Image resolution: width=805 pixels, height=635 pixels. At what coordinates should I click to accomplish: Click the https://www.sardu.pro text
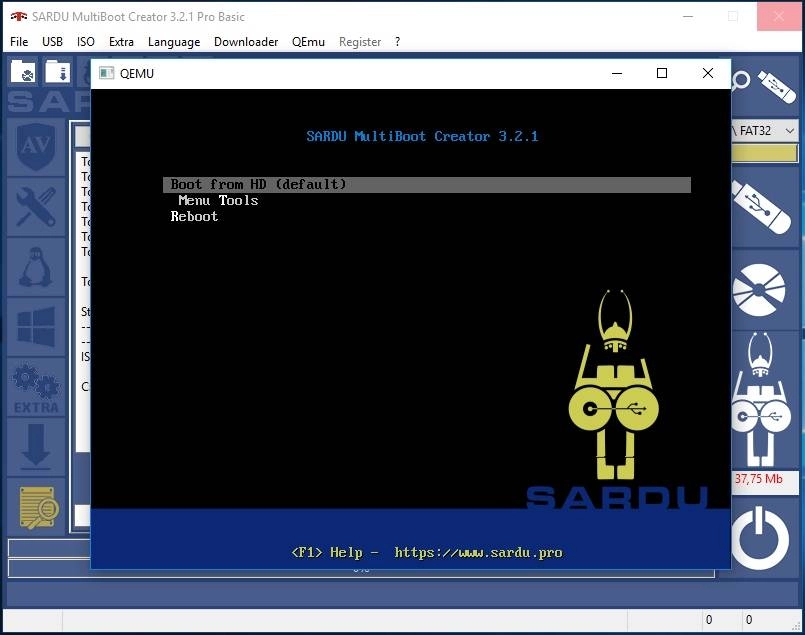tap(478, 552)
